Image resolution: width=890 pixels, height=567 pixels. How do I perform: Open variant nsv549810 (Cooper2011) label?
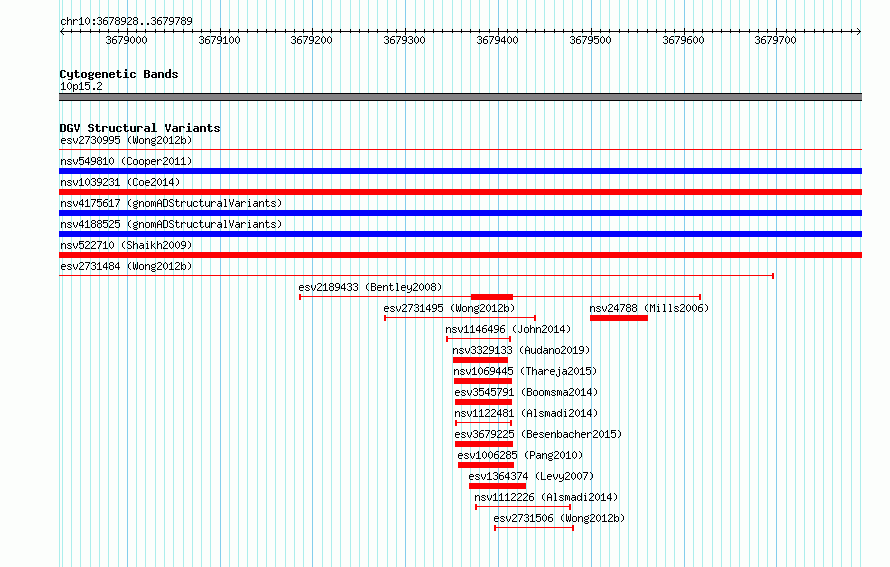coord(126,161)
